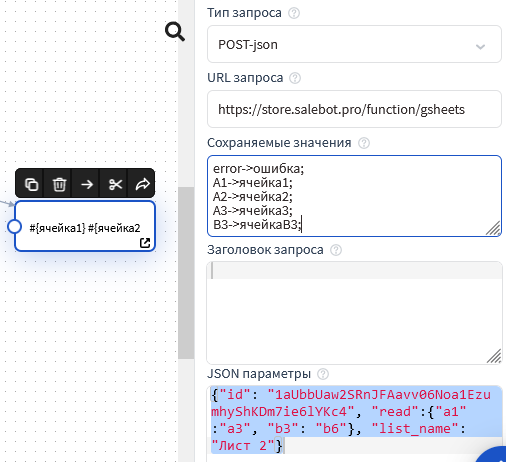The height and width of the screenshot is (462, 506).
Task: Click the magnifier search icon
Action: click(175, 32)
